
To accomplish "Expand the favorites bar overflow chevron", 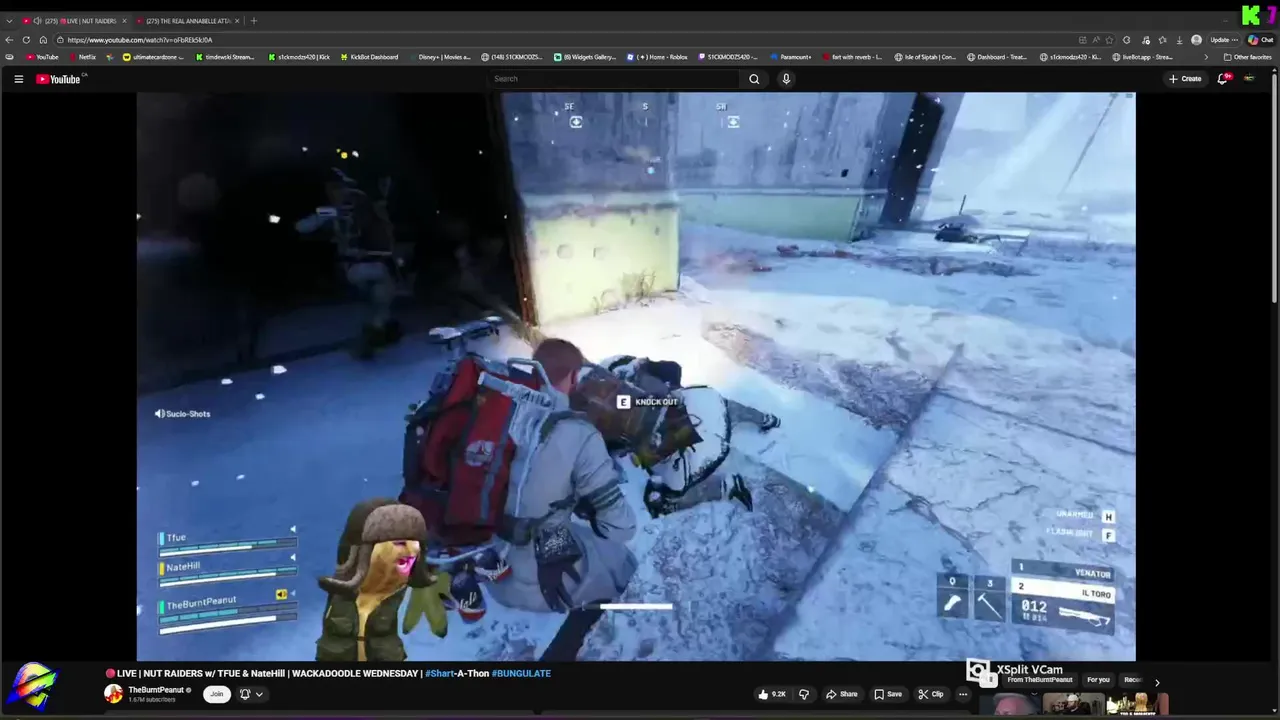I will [x=1205, y=57].
